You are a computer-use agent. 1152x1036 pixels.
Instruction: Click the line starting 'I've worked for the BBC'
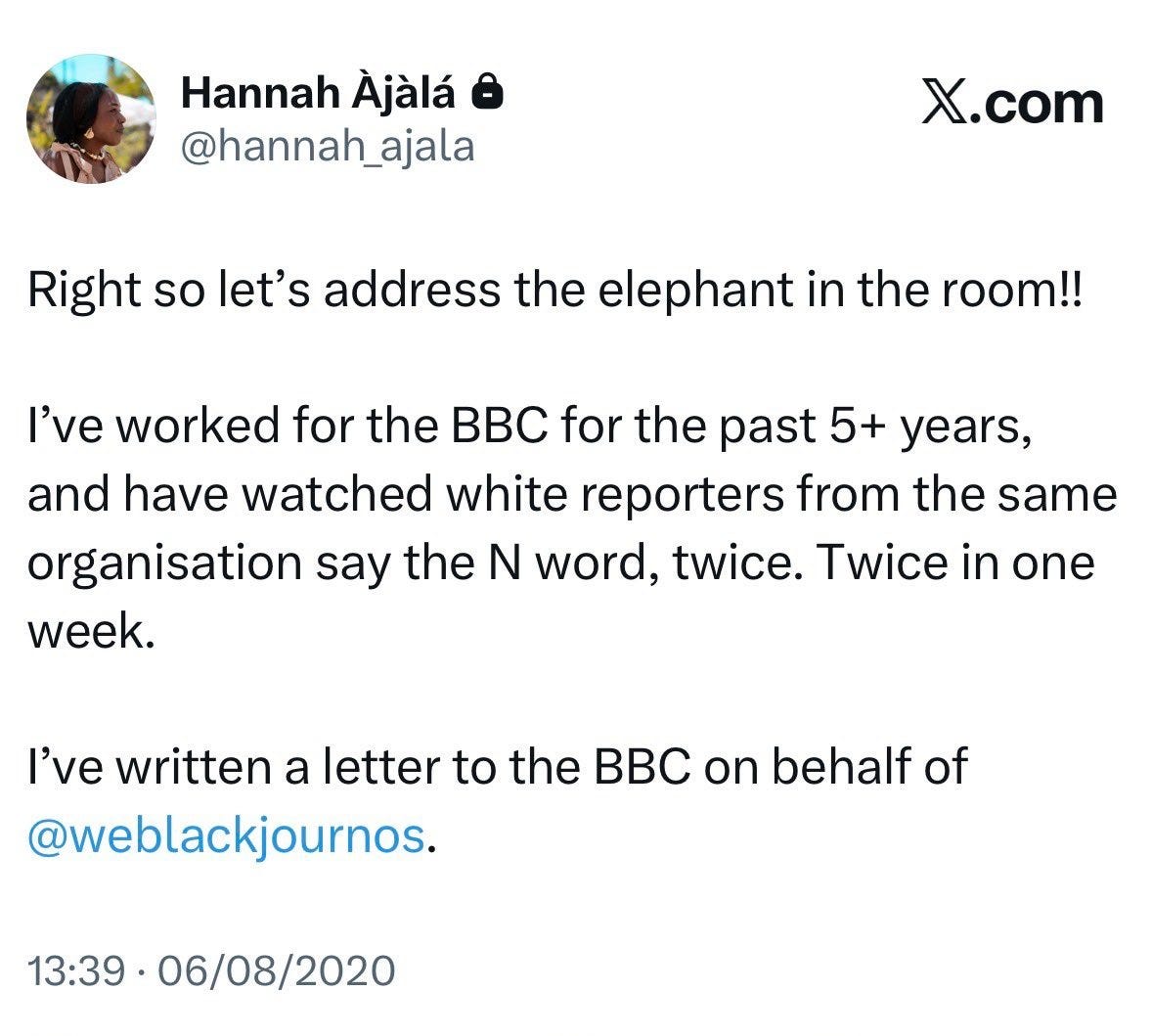(x=528, y=427)
